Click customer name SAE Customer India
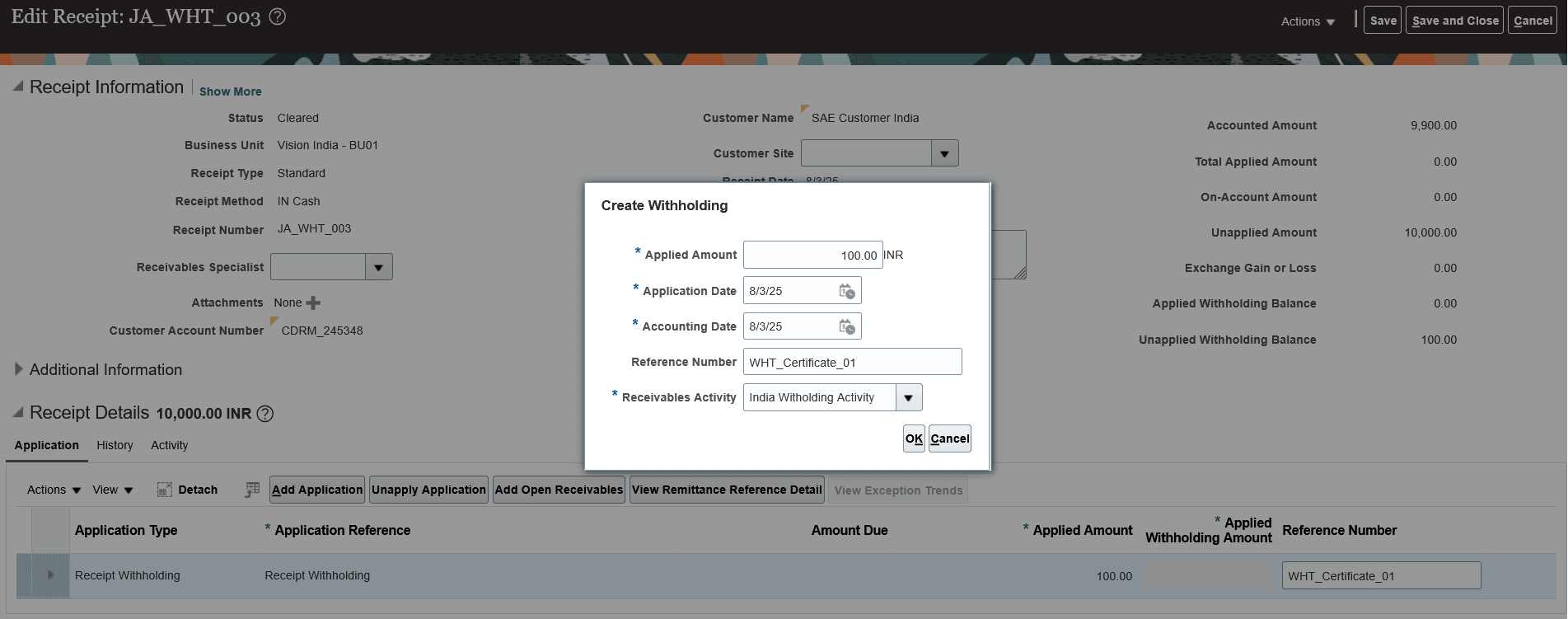This screenshot has width=1568, height=619. [x=864, y=118]
